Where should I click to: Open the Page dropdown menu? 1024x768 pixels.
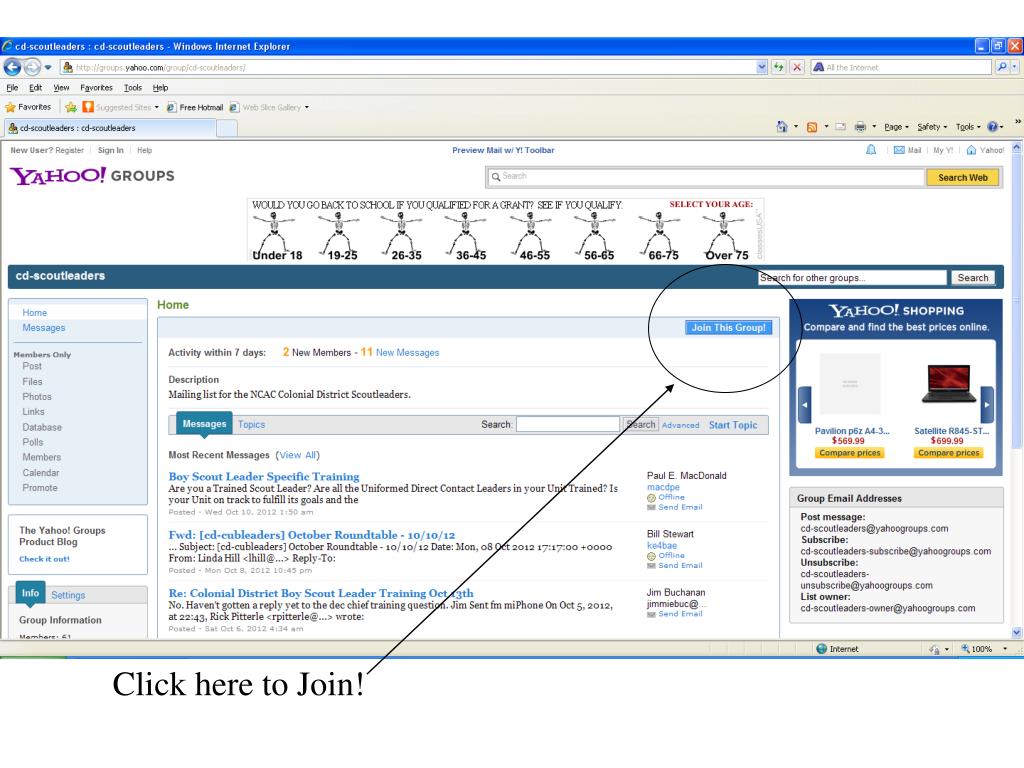pos(897,127)
